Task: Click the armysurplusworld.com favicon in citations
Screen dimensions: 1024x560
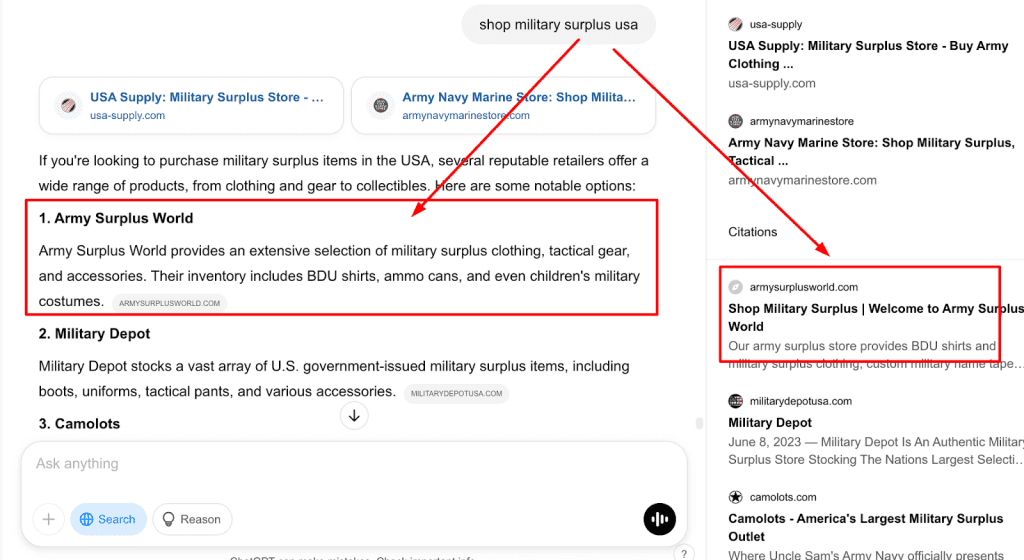Action: pos(735,287)
